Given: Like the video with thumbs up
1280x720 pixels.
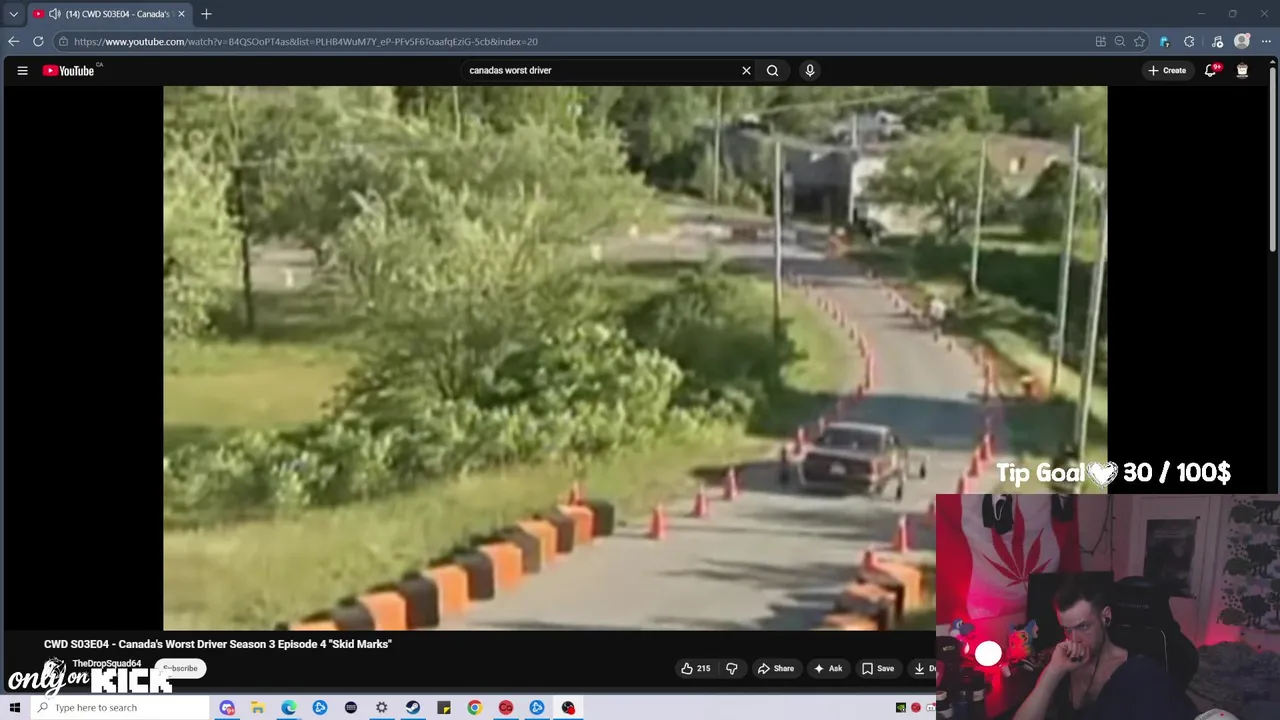Looking at the screenshot, I should click(696, 668).
